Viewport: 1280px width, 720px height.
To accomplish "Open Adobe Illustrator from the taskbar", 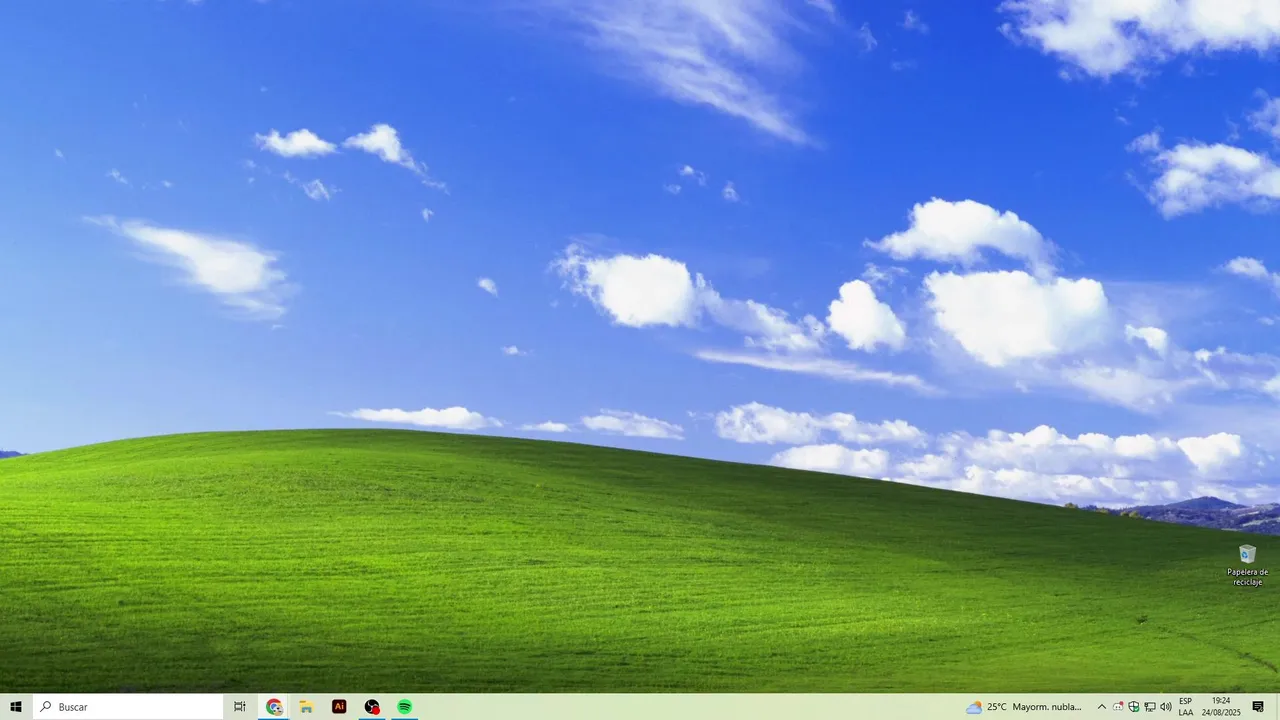I will pyautogui.click(x=339, y=707).
